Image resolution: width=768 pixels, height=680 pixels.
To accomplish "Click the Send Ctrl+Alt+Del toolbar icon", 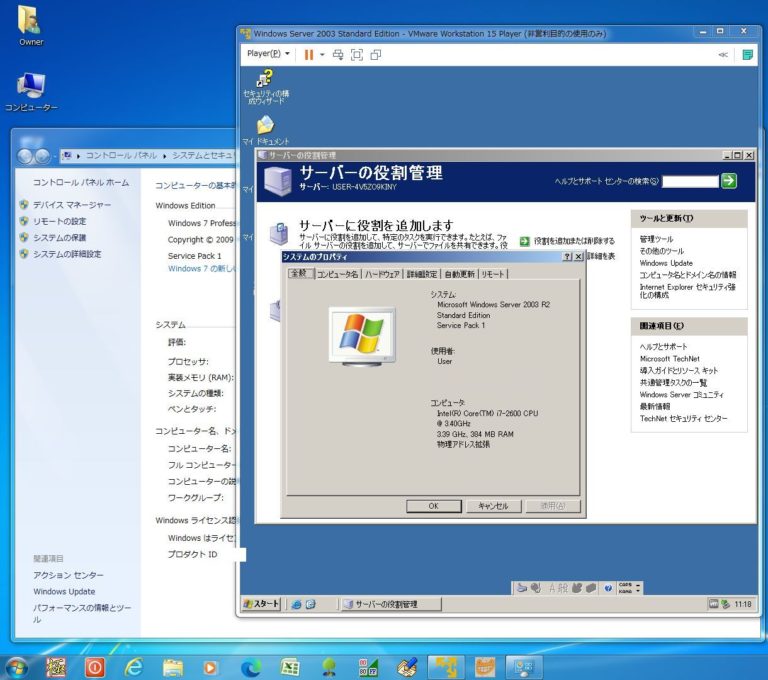I will point(338,54).
